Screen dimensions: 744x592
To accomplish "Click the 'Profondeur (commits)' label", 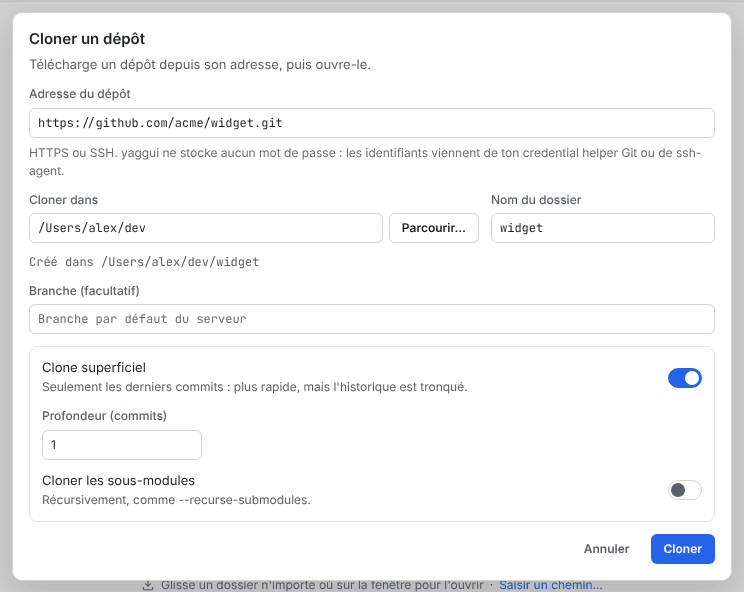I will [104, 416].
